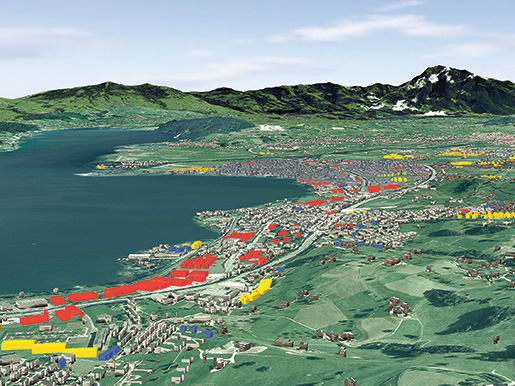Select the blue building beside the long yellow block
Viewport: 515px width, 386px height.
109,353
